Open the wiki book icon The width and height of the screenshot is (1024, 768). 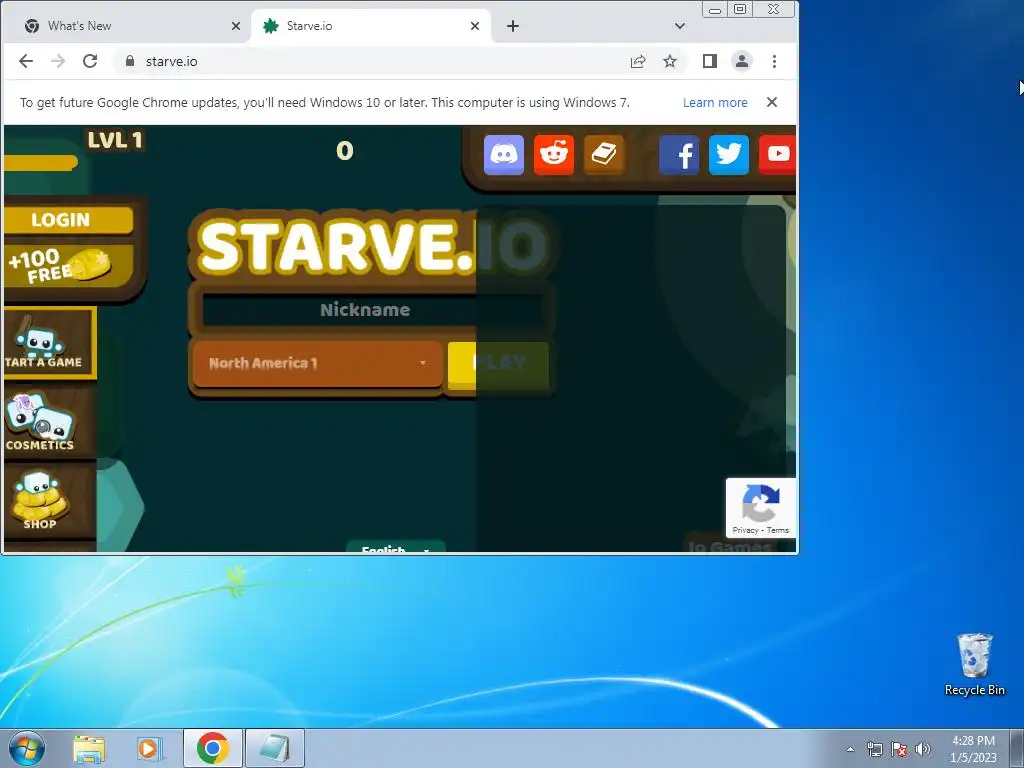point(604,155)
